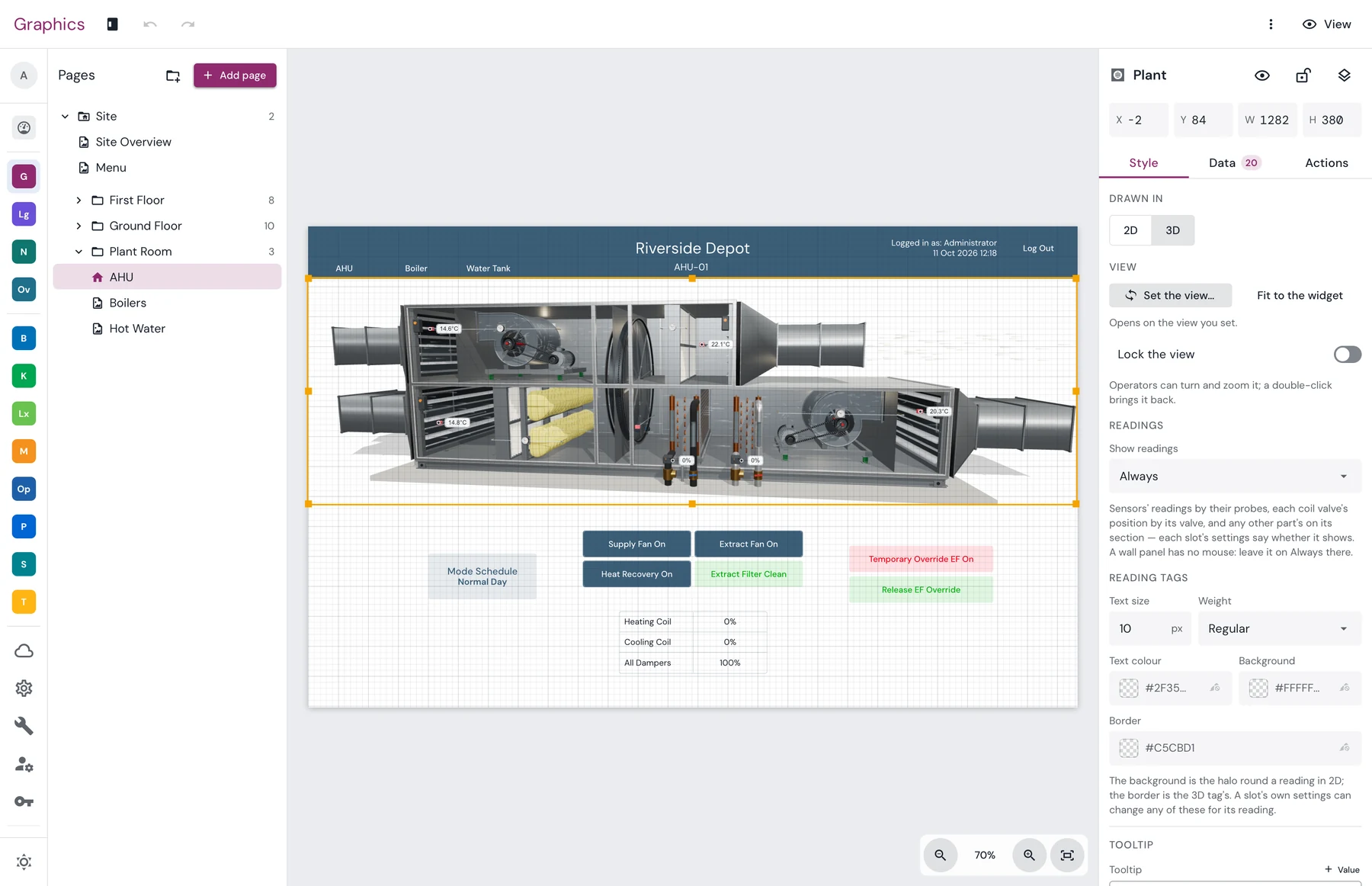Click the W width field
Screen dimensions: 1372x886
1267,120
